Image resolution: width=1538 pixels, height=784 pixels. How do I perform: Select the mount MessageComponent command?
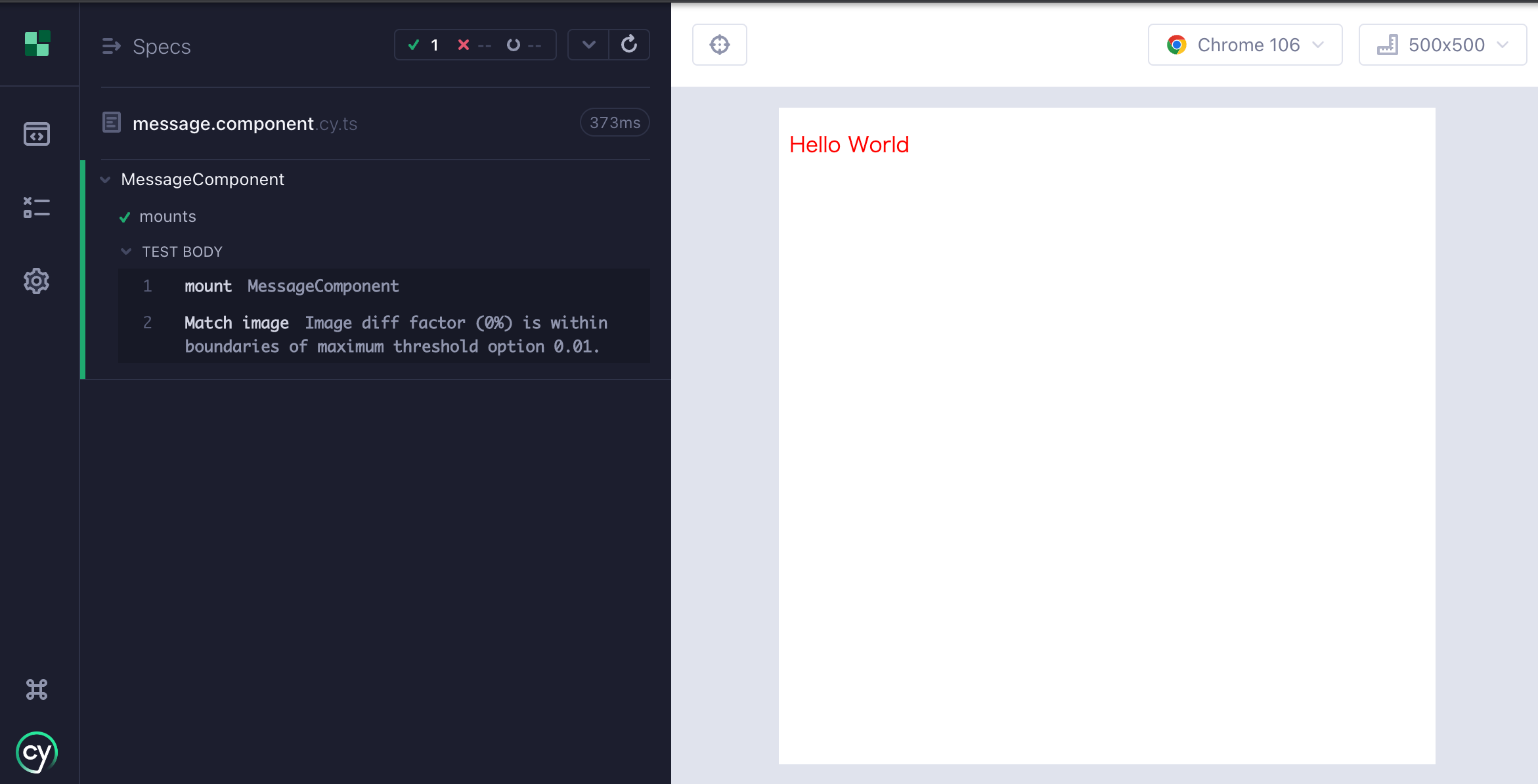pyautogui.click(x=292, y=286)
